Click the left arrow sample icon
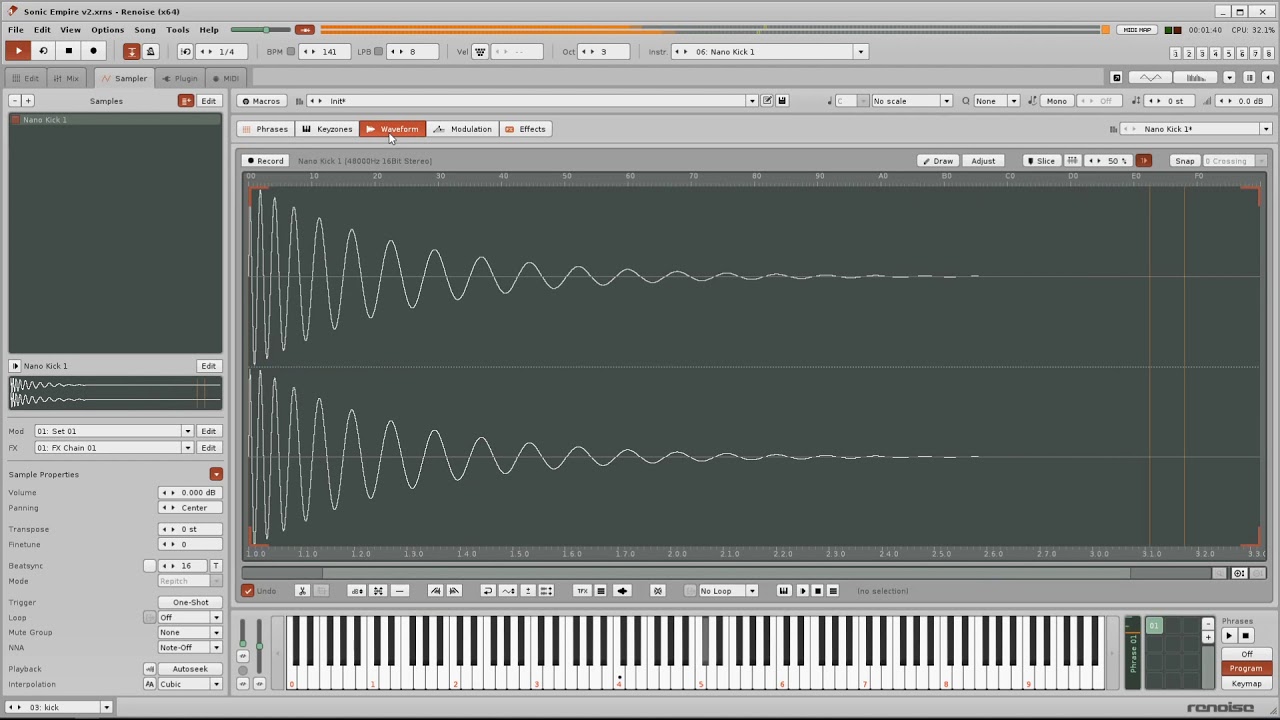 click(622, 591)
